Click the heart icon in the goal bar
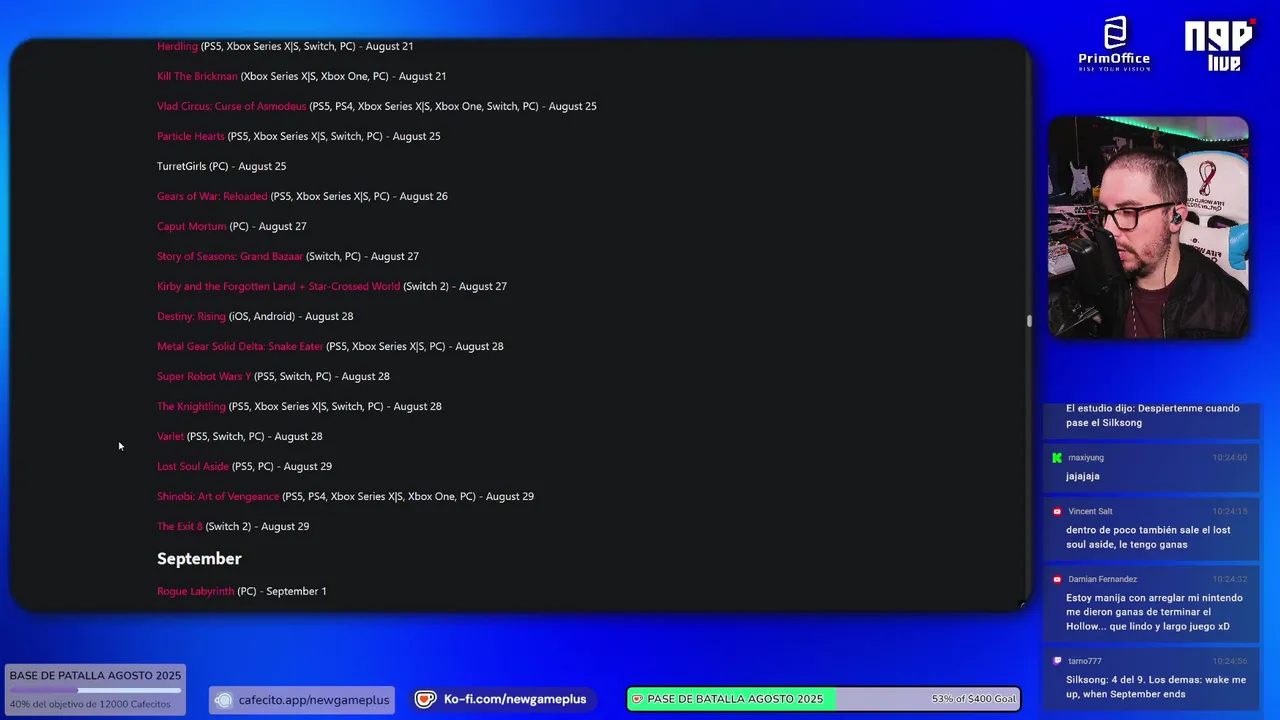This screenshot has width=1280, height=720. 638,699
